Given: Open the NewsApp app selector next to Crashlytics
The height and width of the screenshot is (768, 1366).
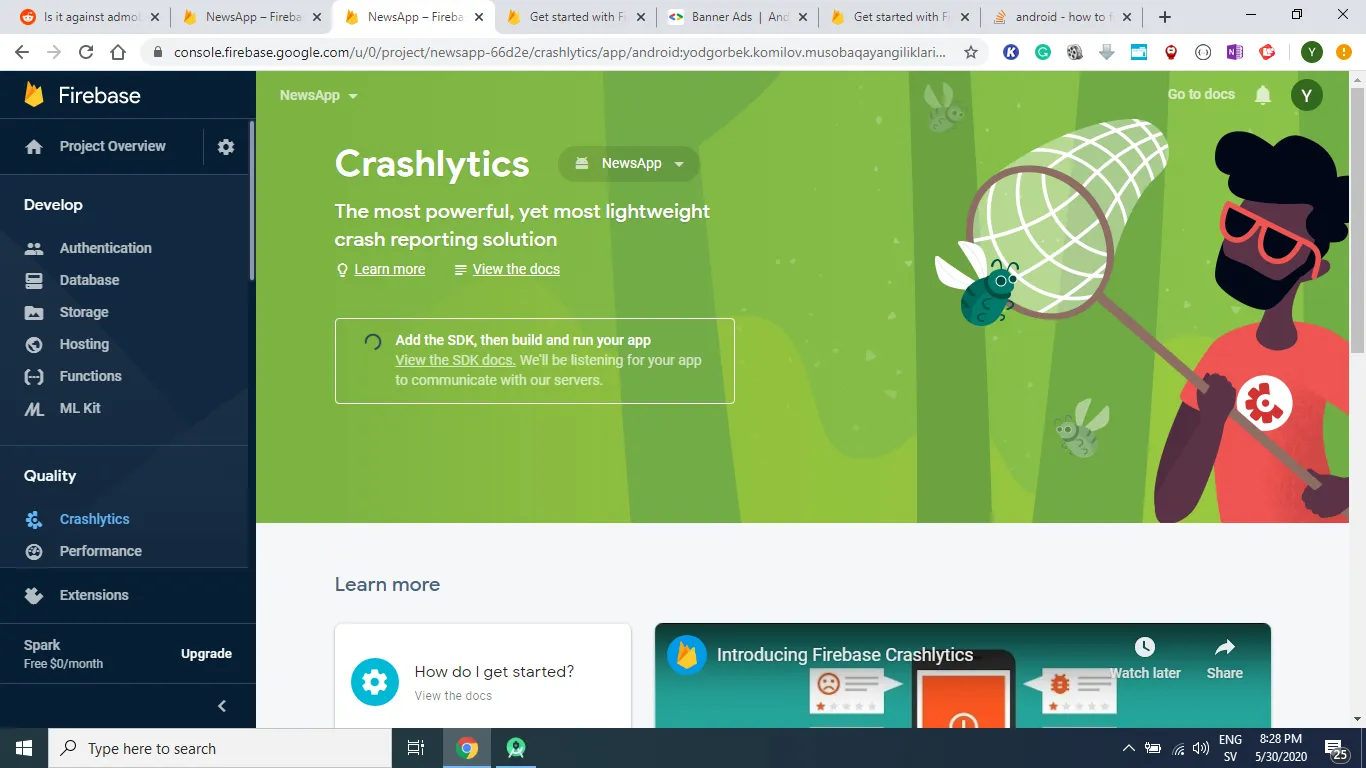Looking at the screenshot, I should click(x=629, y=164).
